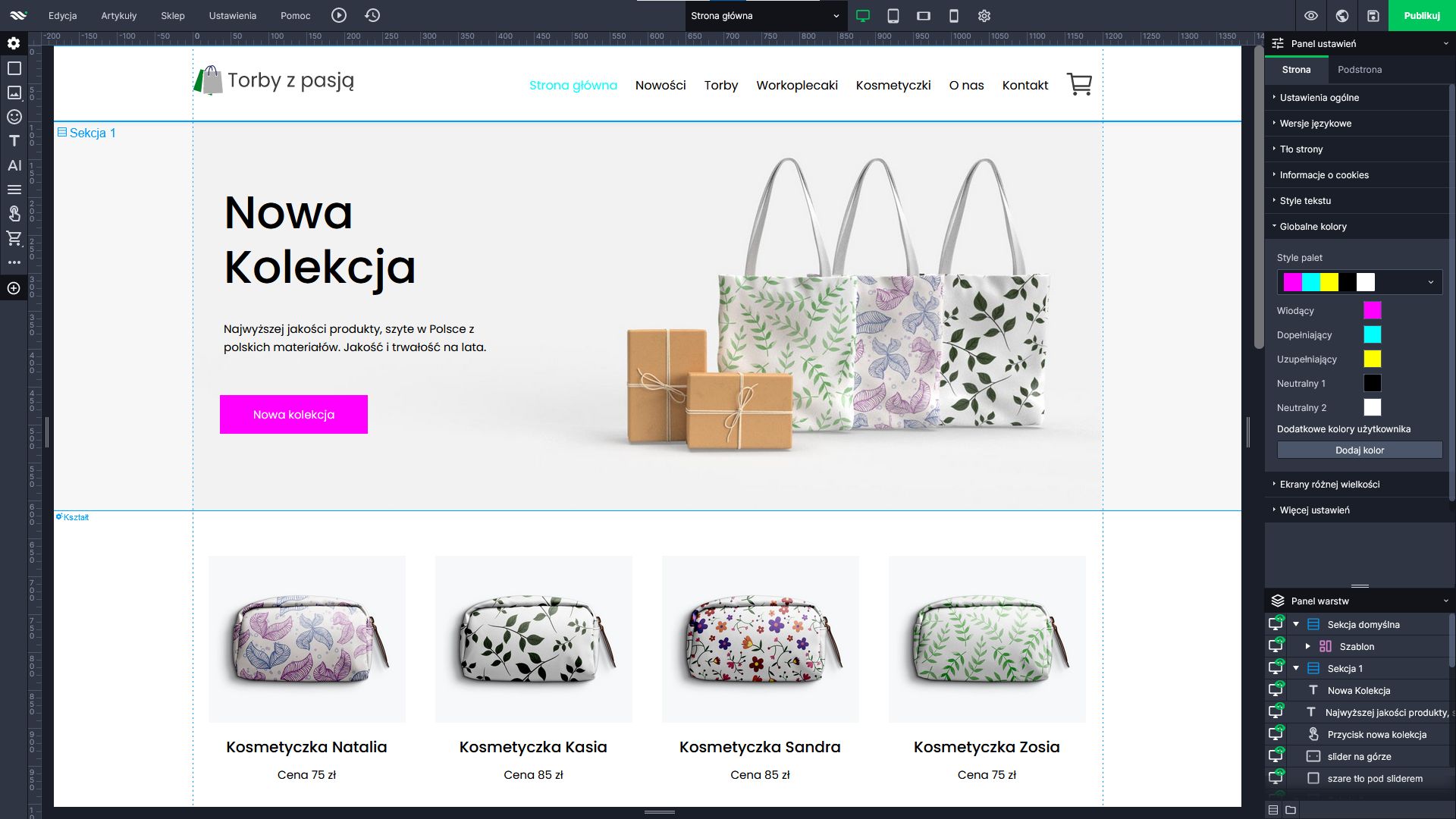Switch to the Podstrona tab
Viewport: 1456px width, 819px height.
click(x=1360, y=69)
